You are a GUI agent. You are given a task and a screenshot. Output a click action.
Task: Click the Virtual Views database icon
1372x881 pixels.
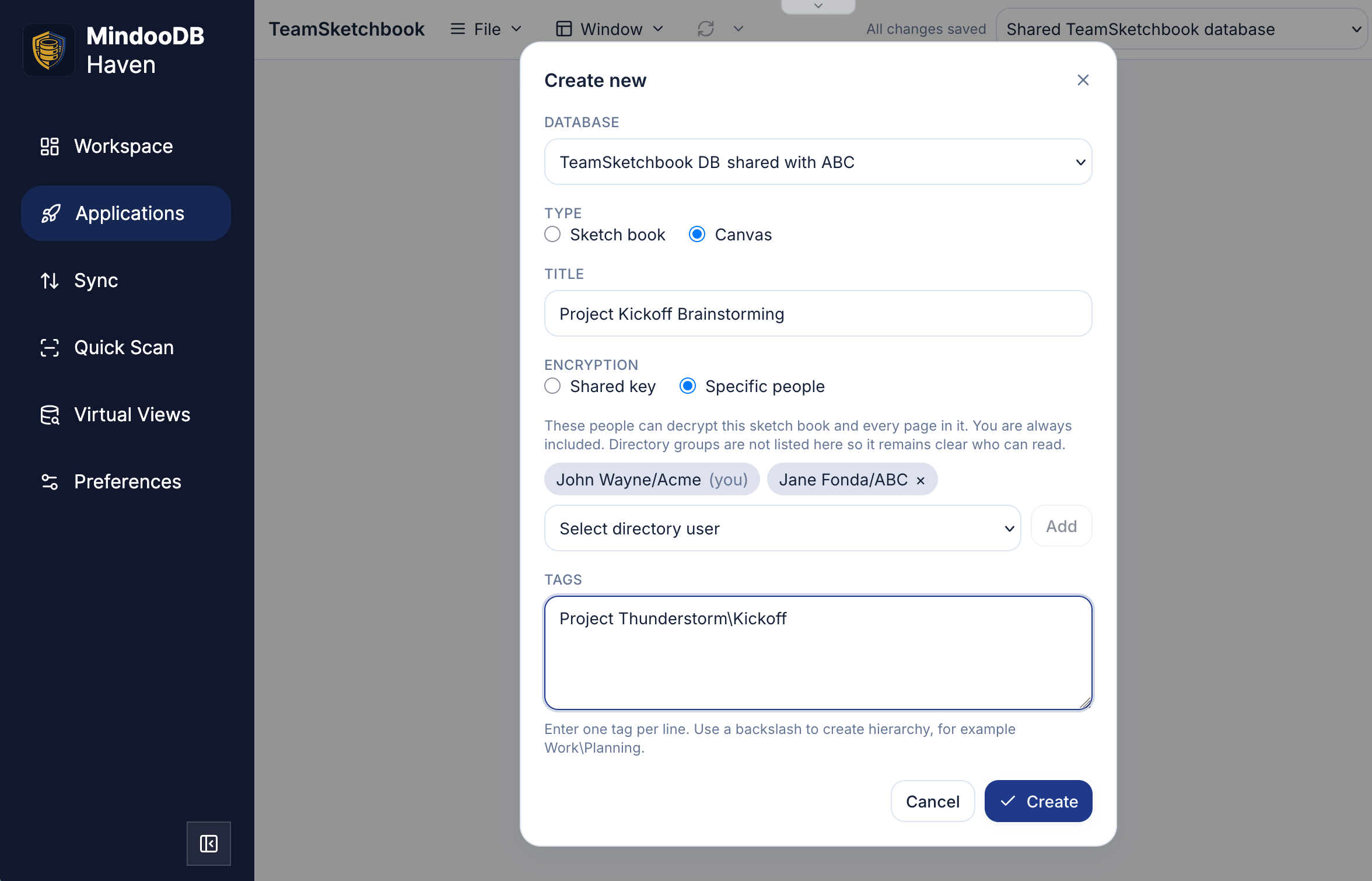50,415
